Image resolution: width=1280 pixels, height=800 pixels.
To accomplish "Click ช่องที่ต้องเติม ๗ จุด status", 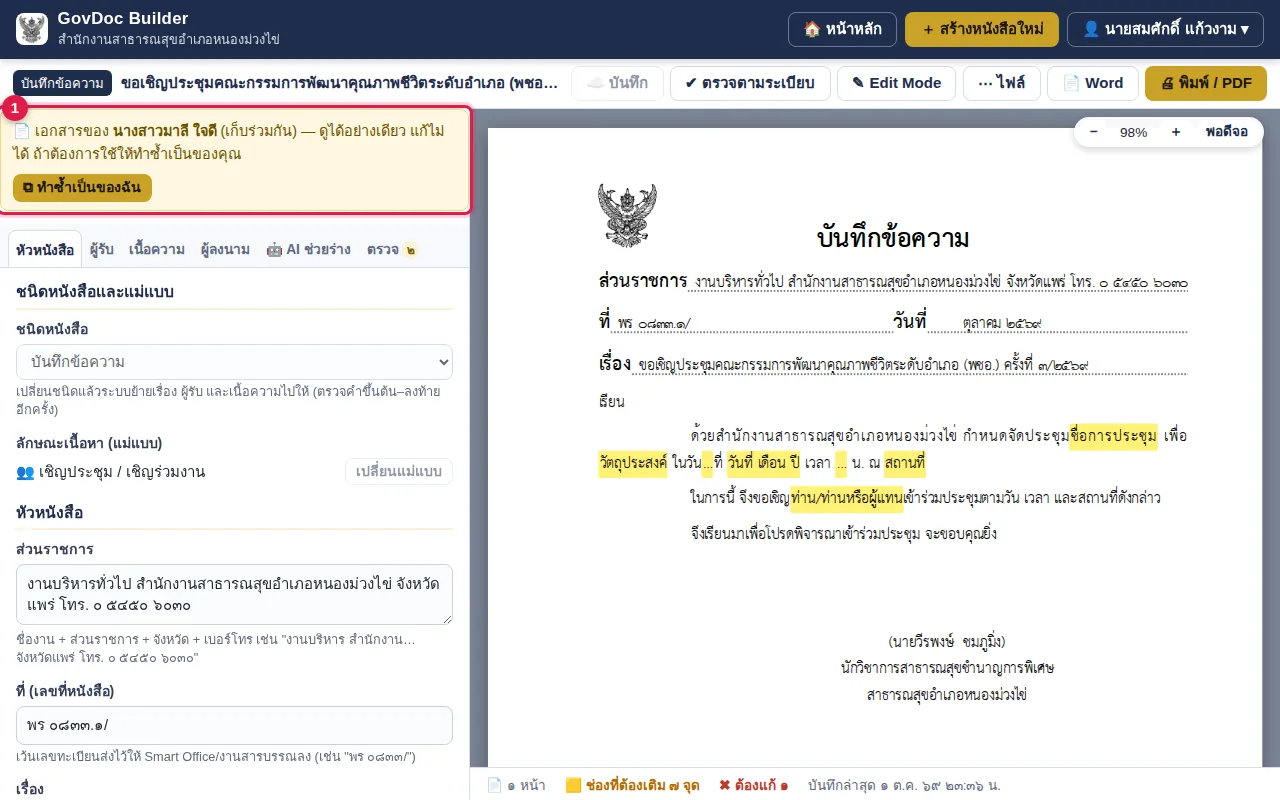I will (632, 785).
